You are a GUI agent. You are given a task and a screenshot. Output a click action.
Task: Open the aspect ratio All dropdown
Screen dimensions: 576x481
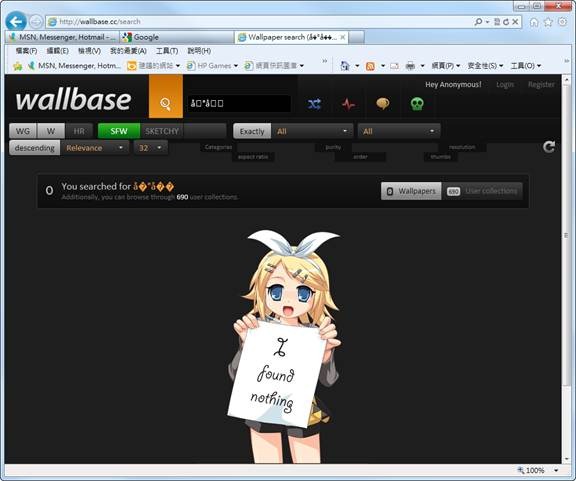click(x=399, y=131)
